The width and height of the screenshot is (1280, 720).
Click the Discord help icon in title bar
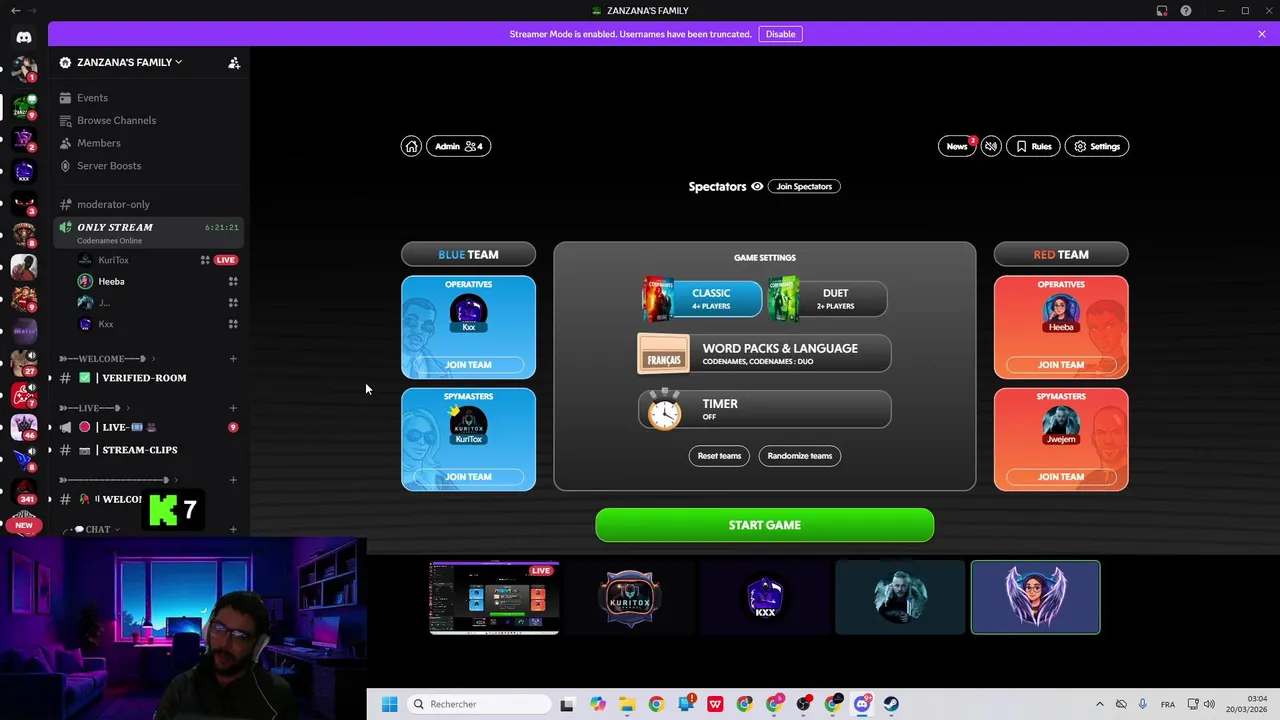pos(1186,11)
